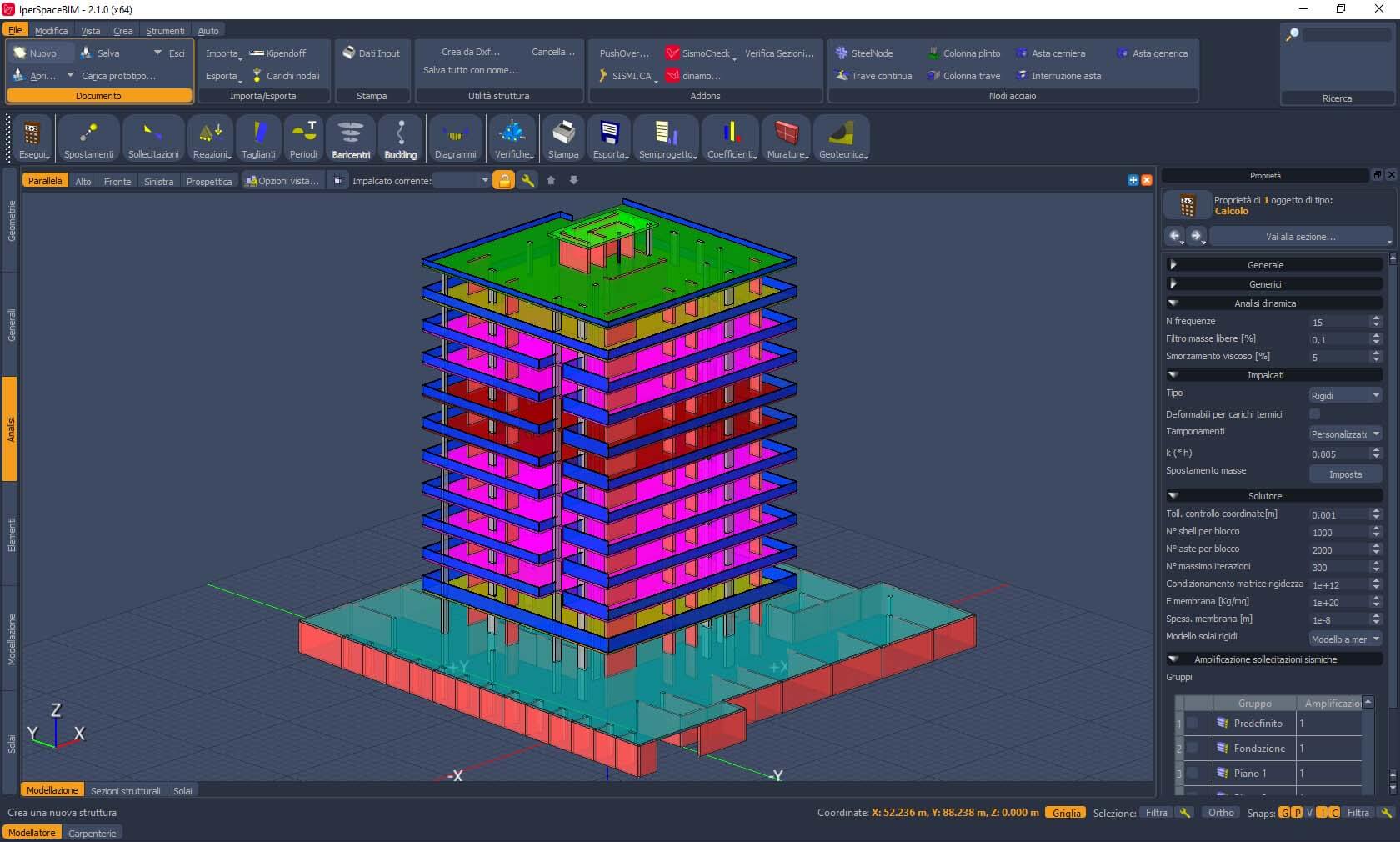Click the Ricerca search input field
Image resolution: width=1400 pixels, height=842 pixels.
[x=1345, y=35]
